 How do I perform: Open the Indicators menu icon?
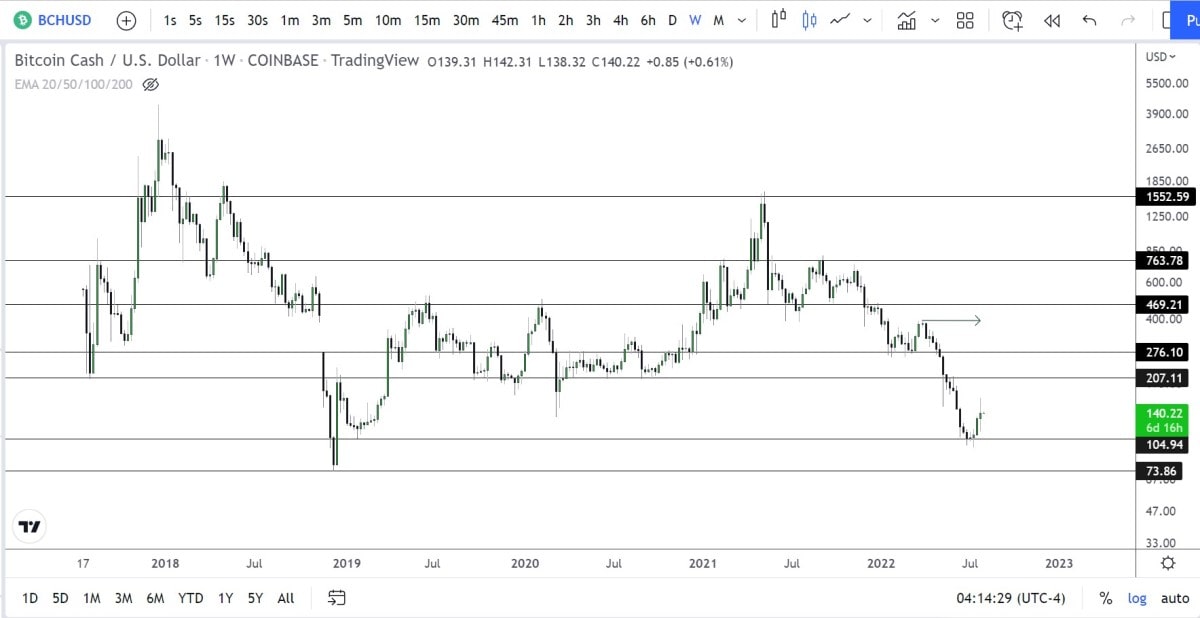(x=907, y=20)
